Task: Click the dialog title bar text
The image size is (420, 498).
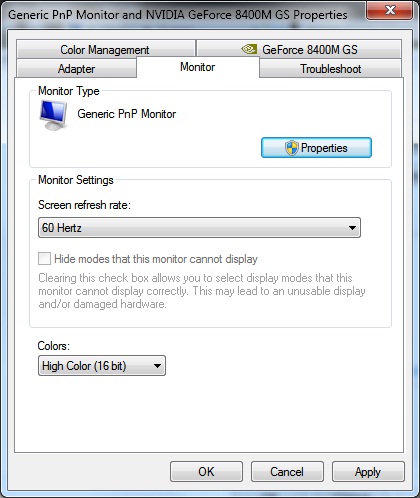Action: (x=178, y=15)
